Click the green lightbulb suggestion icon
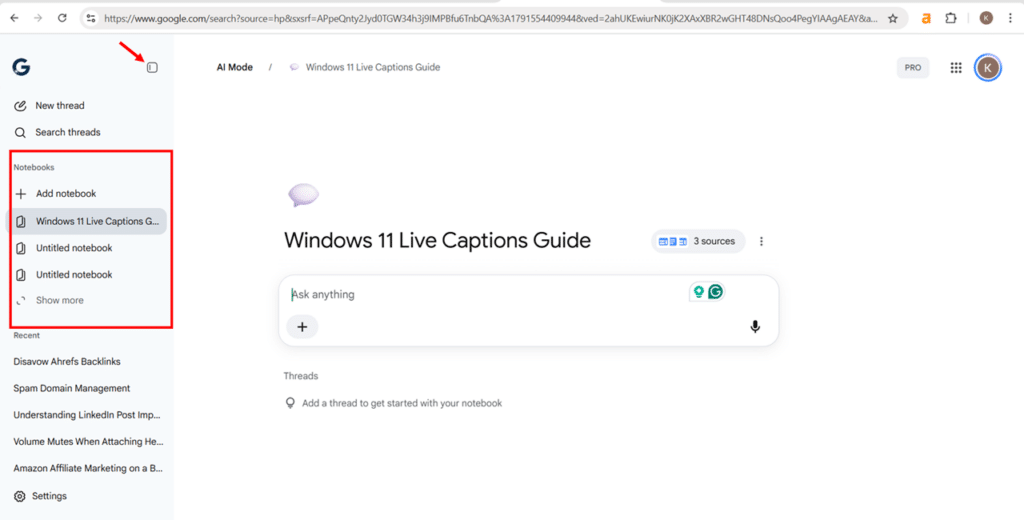Screen dimensions: 1024x520 click(698, 292)
